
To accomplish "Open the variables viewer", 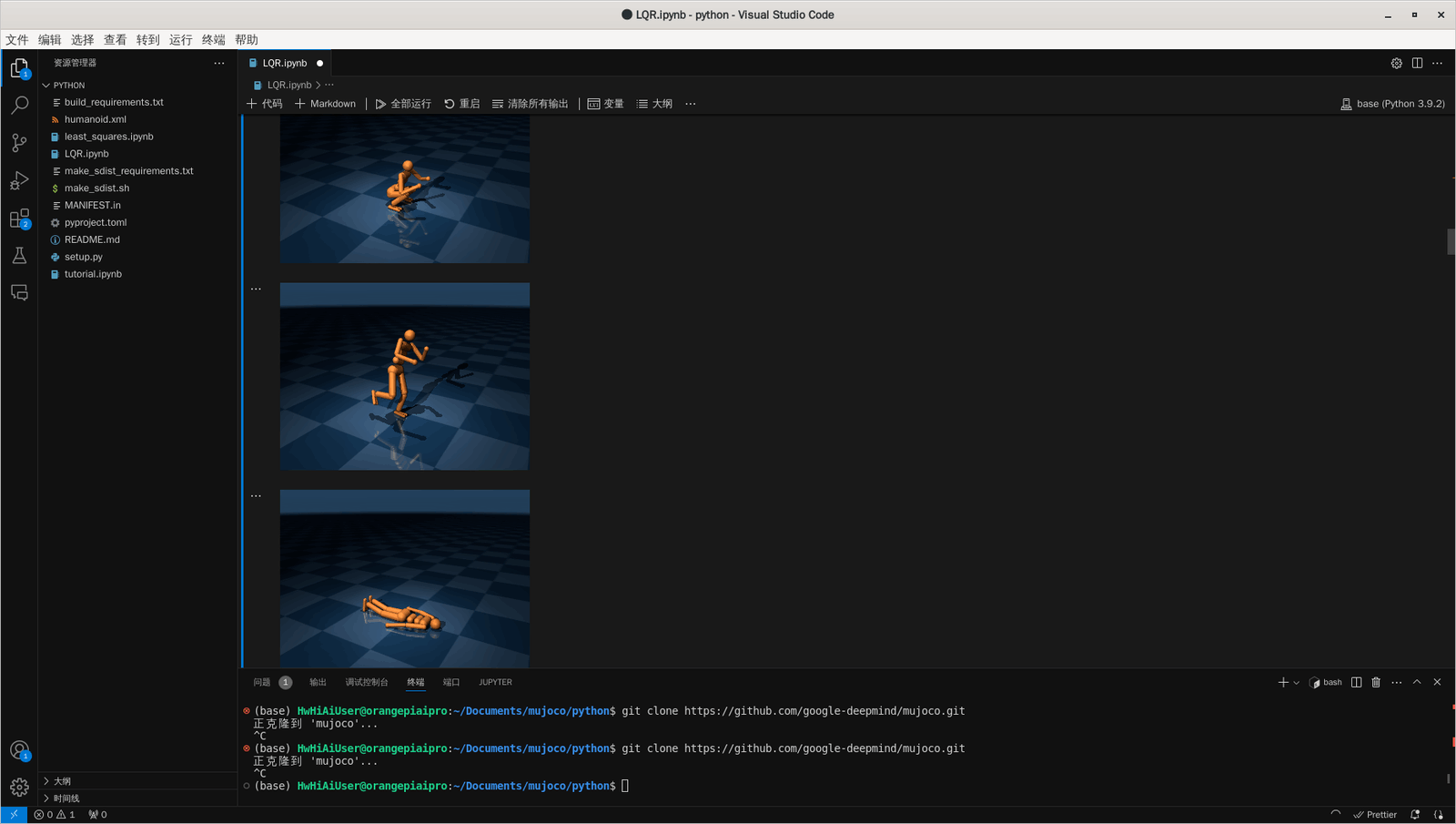I will coord(606,104).
